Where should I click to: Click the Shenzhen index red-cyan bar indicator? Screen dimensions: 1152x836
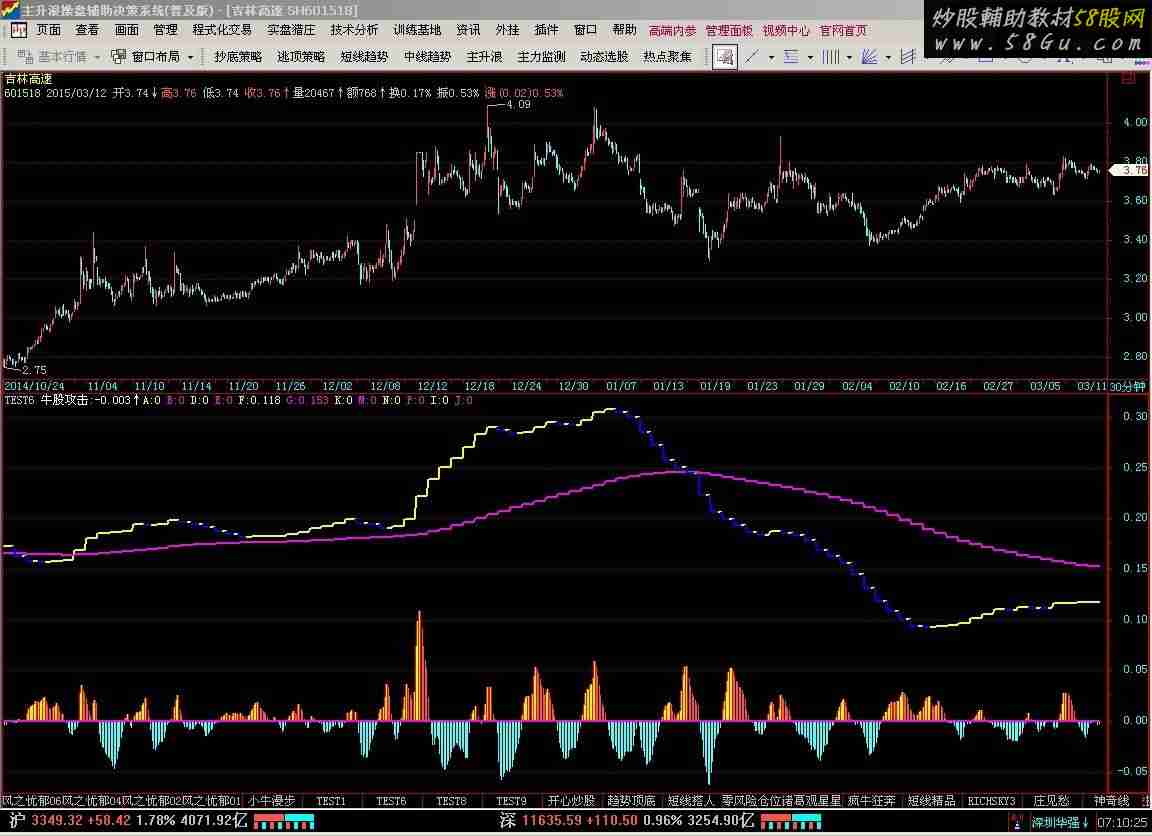[791, 821]
